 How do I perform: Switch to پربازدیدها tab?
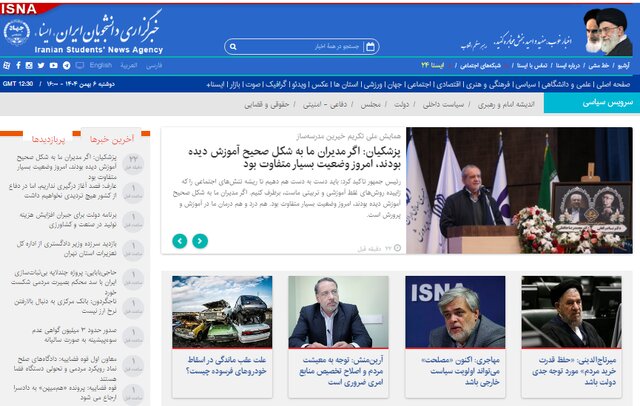point(48,139)
